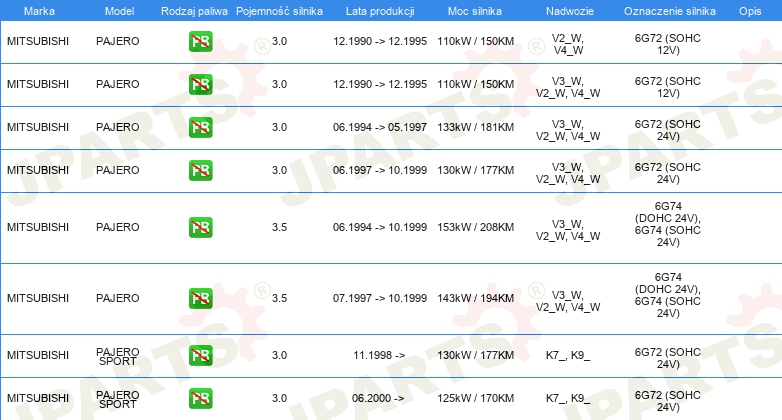Select 6G74 engine code in 153kW row

668,224
